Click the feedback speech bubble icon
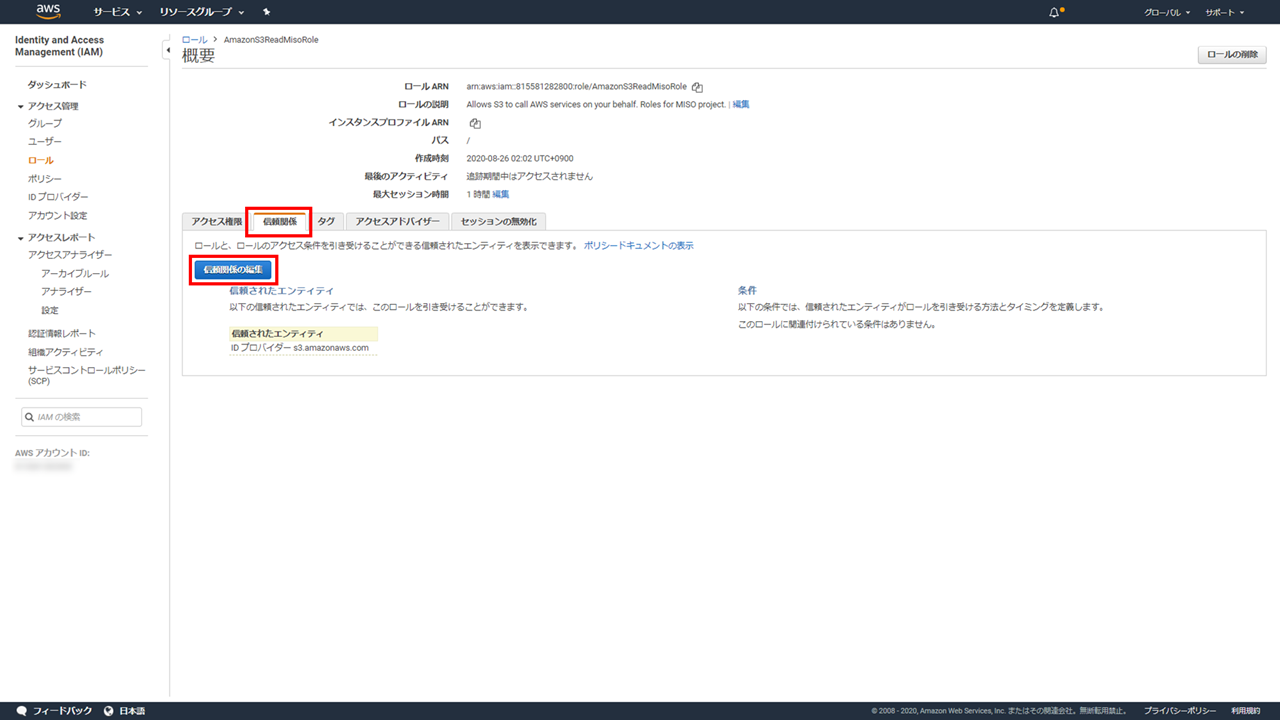 (x=21, y=711)
